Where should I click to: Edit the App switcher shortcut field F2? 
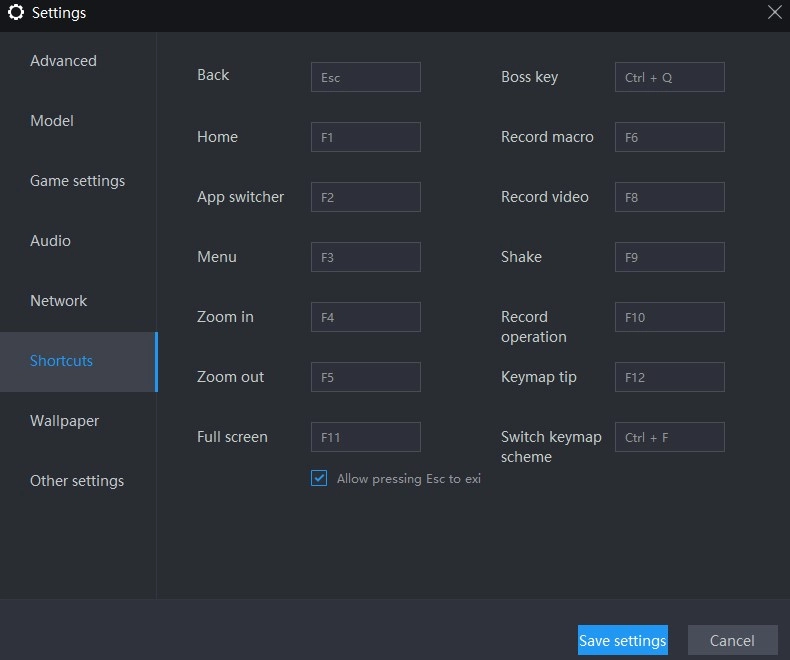coord(366,197)
